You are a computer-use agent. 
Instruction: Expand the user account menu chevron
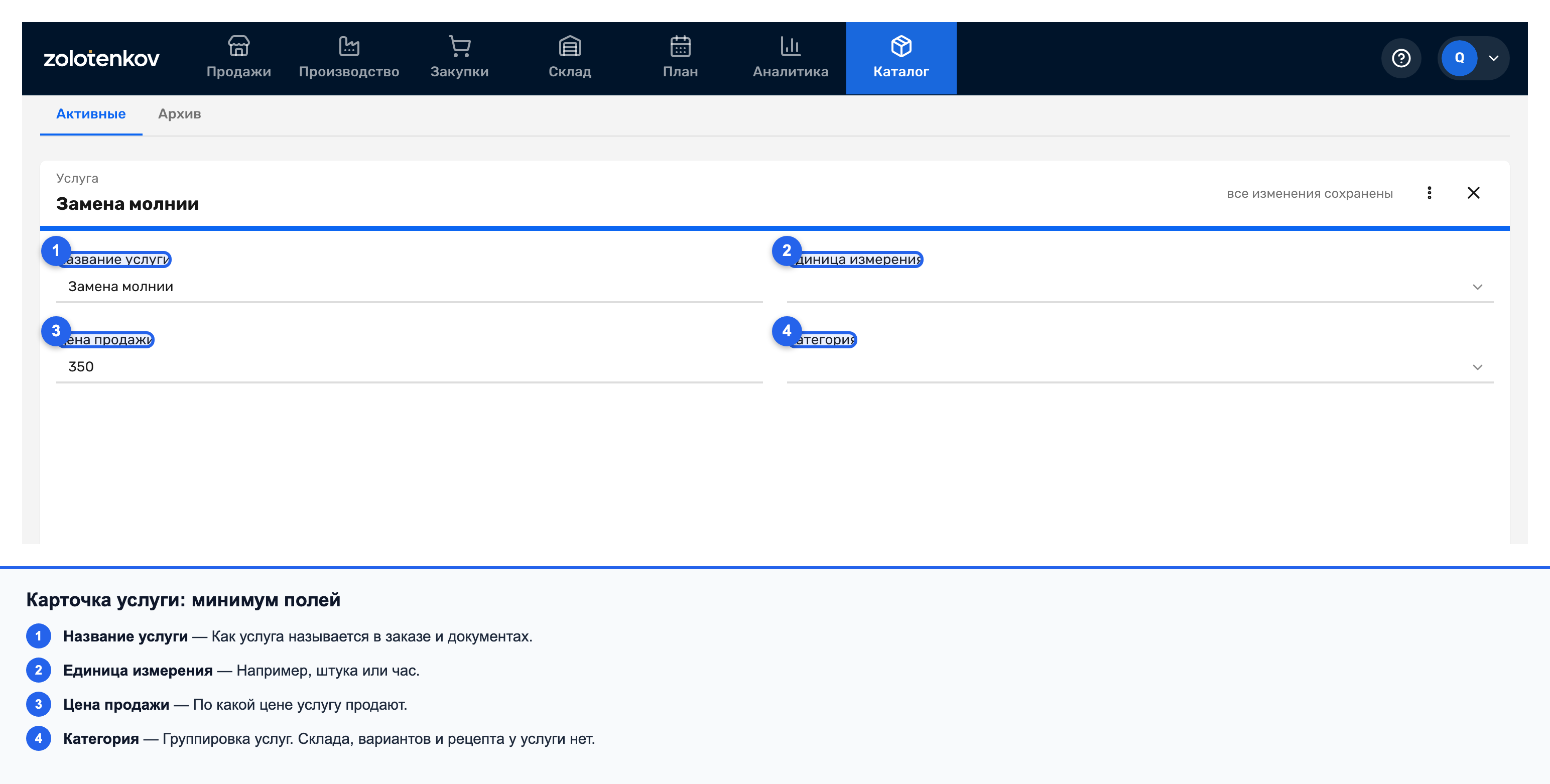[x=1493, y=58]
